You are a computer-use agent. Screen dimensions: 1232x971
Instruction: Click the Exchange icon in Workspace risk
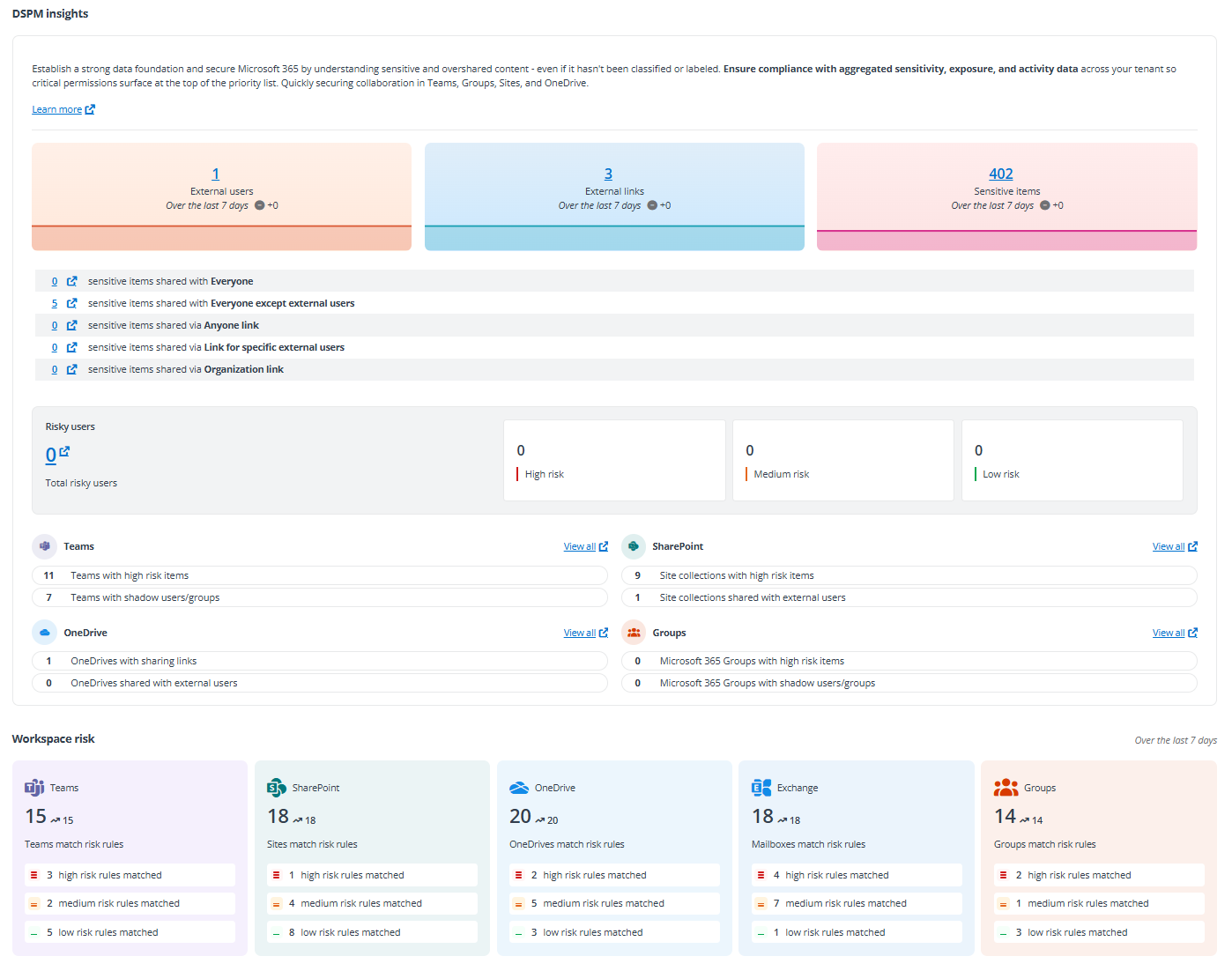(x=761, y=788)
